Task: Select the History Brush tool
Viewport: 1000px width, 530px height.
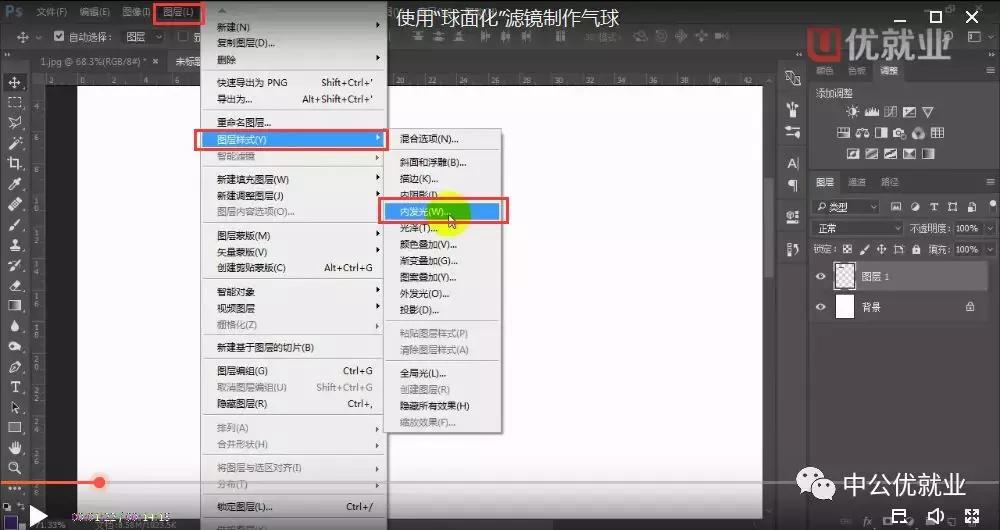Action: pyautogui.click(x=14, y=265)
